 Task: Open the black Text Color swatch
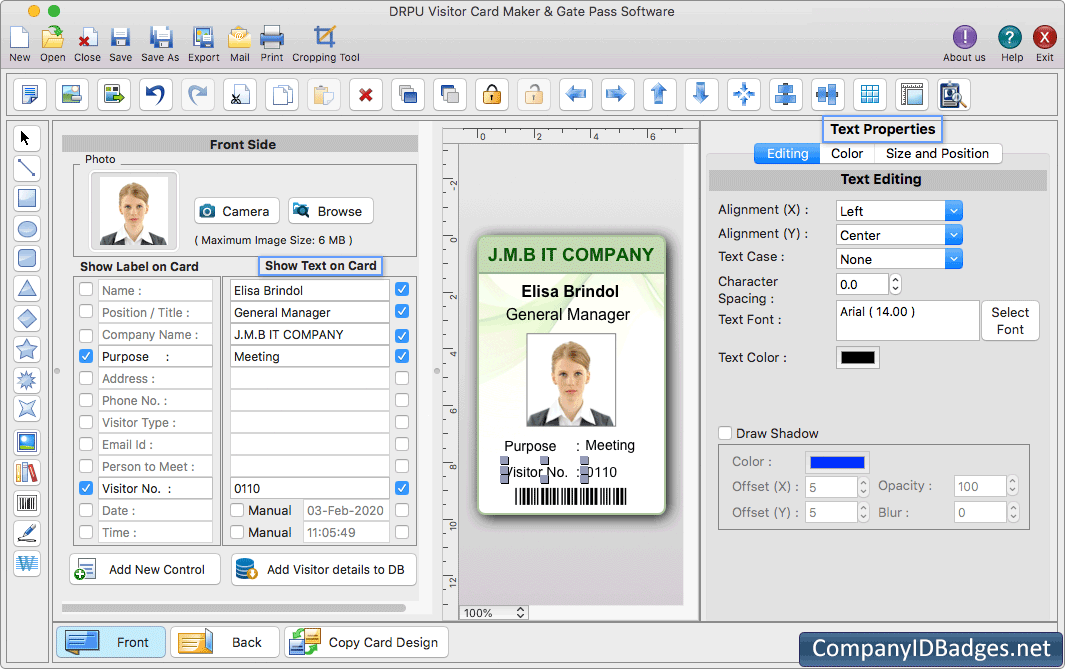pos(858,357)
